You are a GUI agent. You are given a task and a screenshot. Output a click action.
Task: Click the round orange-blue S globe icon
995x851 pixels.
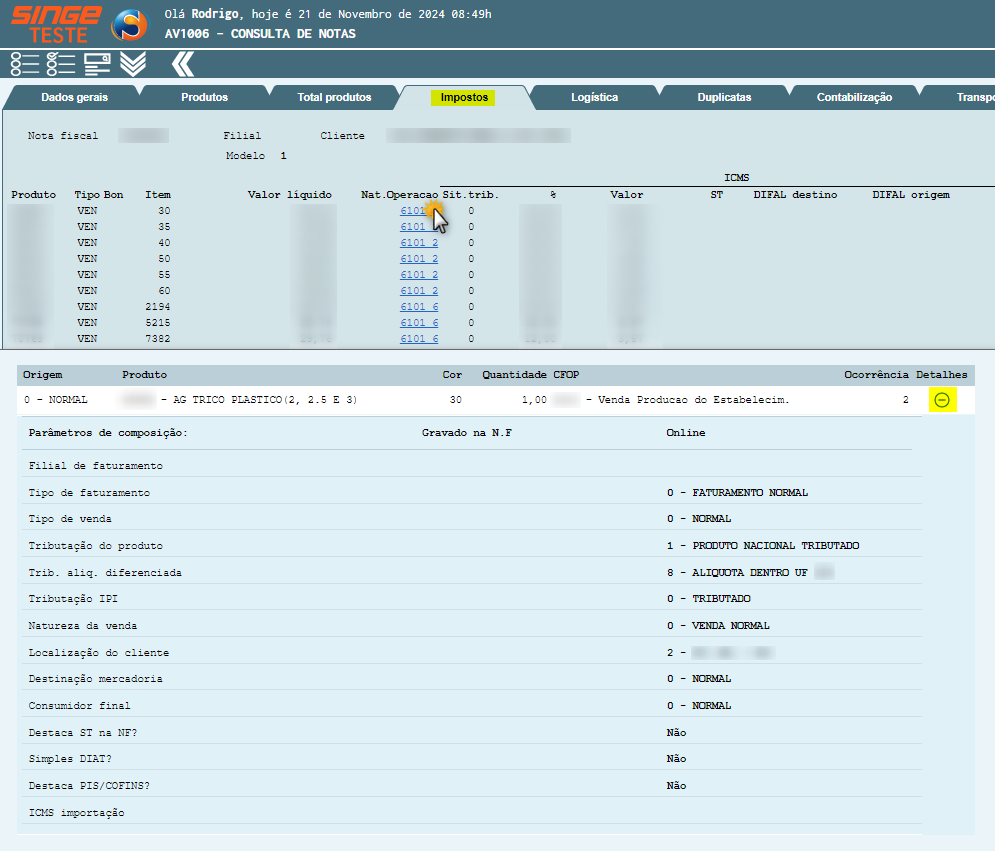coord(129,25)
